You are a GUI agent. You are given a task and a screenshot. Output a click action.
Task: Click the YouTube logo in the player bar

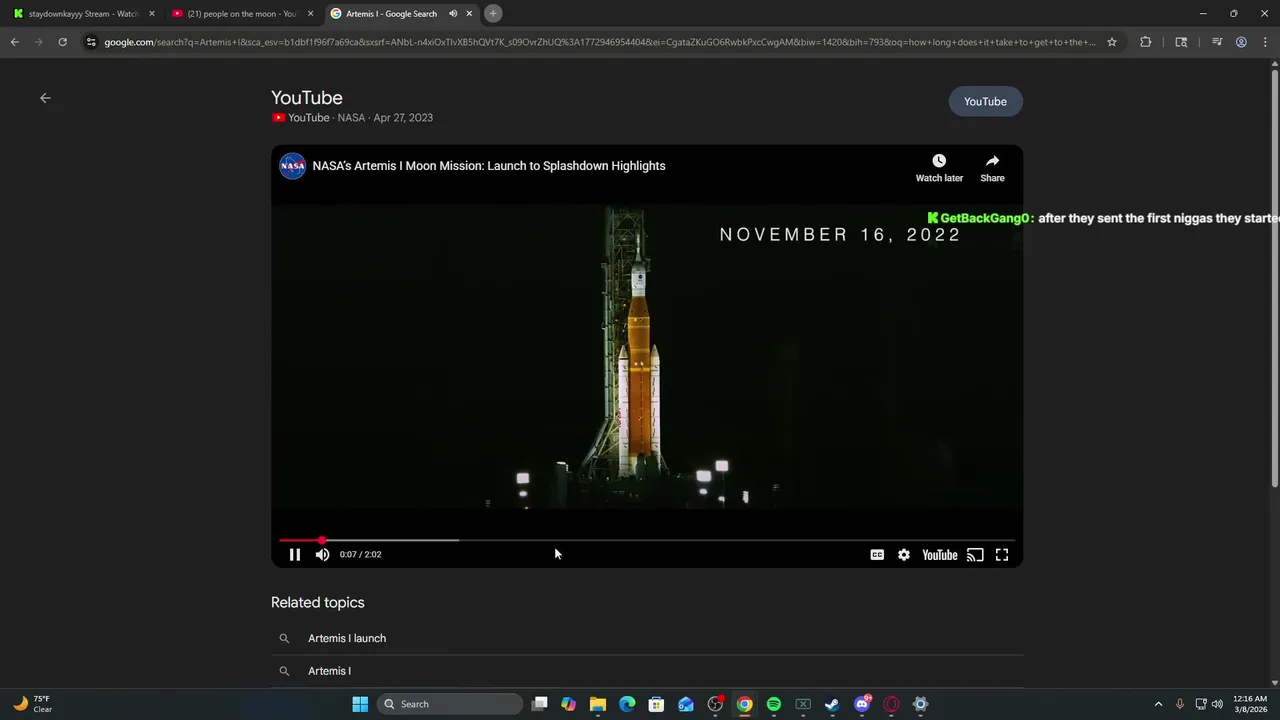[x=940, y=555]
